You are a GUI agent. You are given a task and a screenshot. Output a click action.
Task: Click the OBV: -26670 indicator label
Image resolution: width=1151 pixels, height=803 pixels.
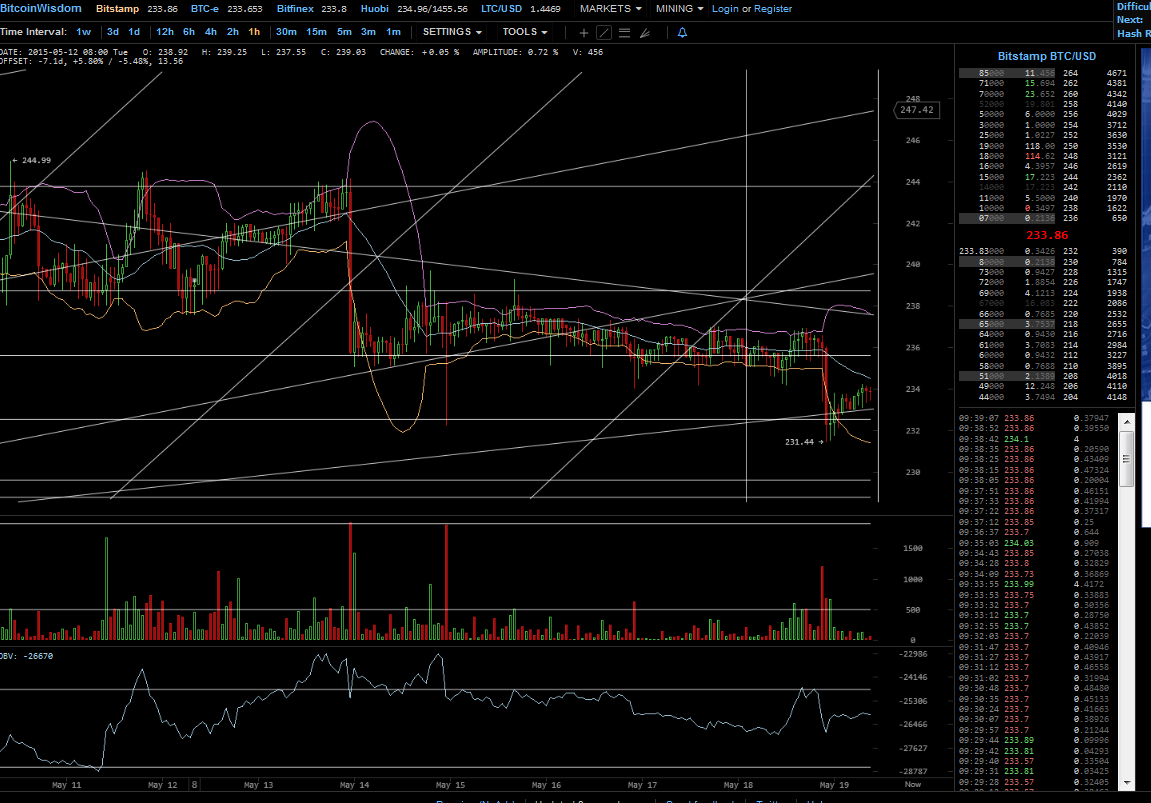click(x=26, y=656)
